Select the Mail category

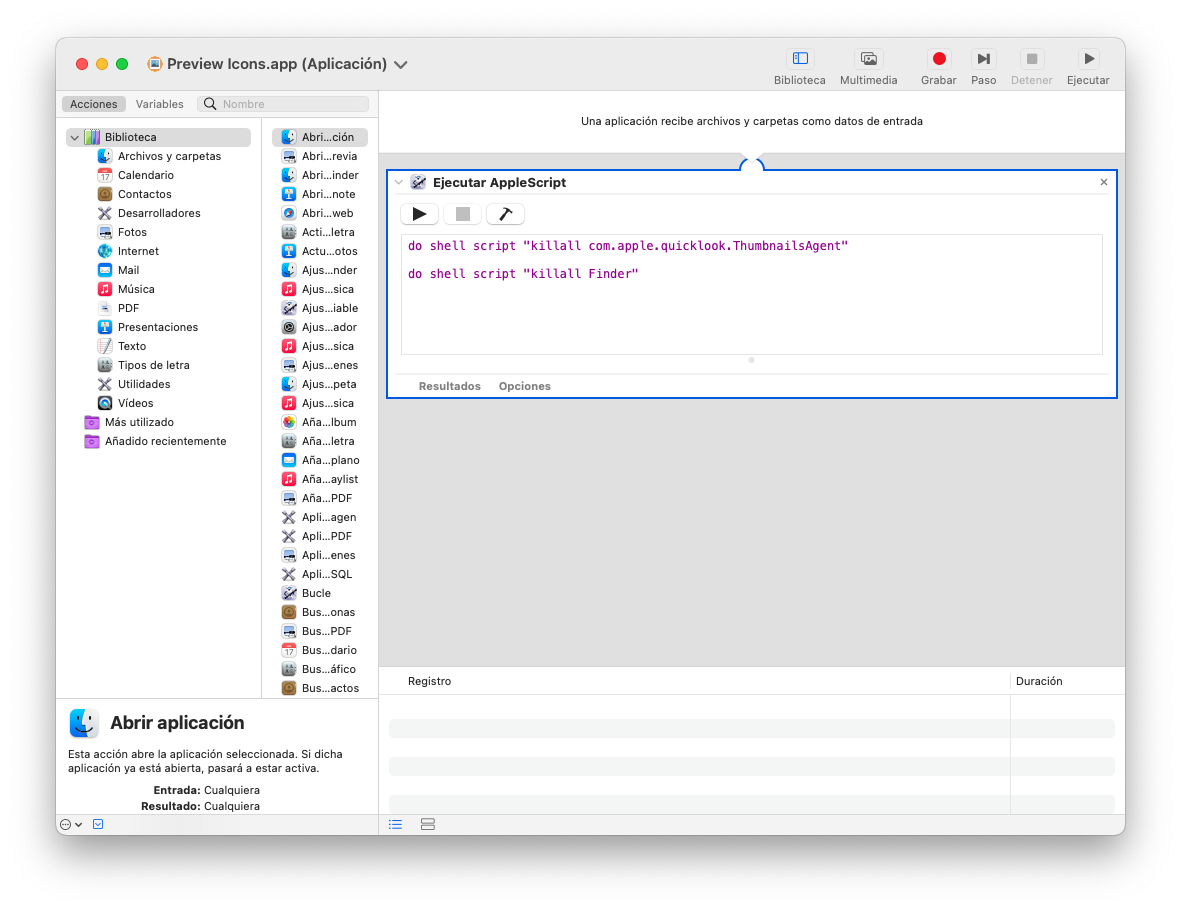[119, 270]
